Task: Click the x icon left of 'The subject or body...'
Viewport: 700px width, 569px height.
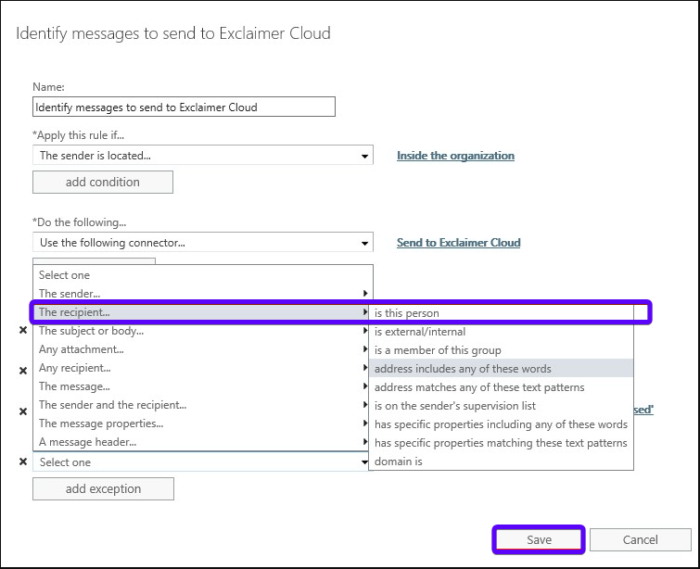Action: [x=23, y=331]
